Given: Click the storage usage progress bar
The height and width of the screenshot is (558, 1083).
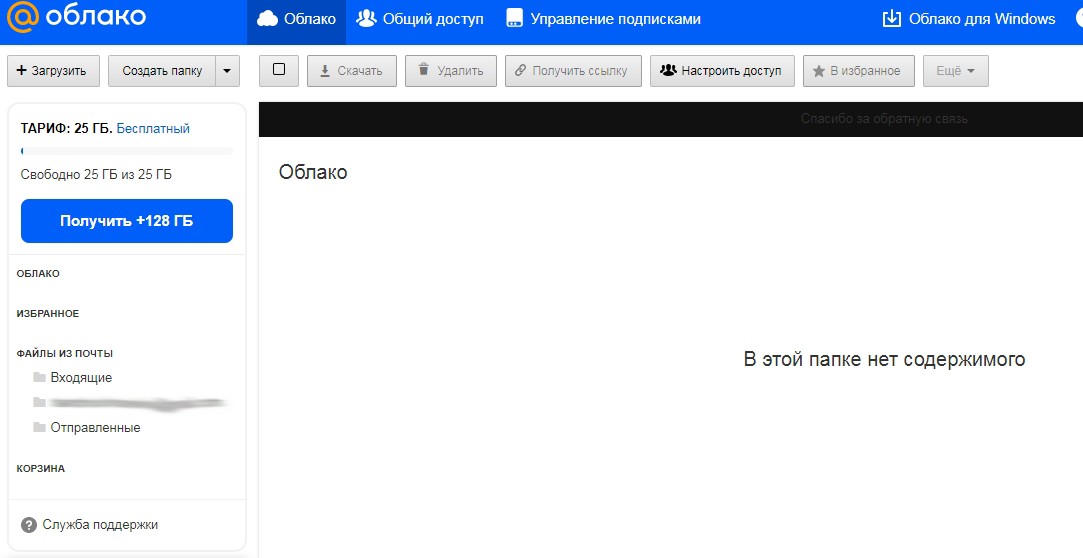Looking at the screenshot, I should [x=127, y=151].
